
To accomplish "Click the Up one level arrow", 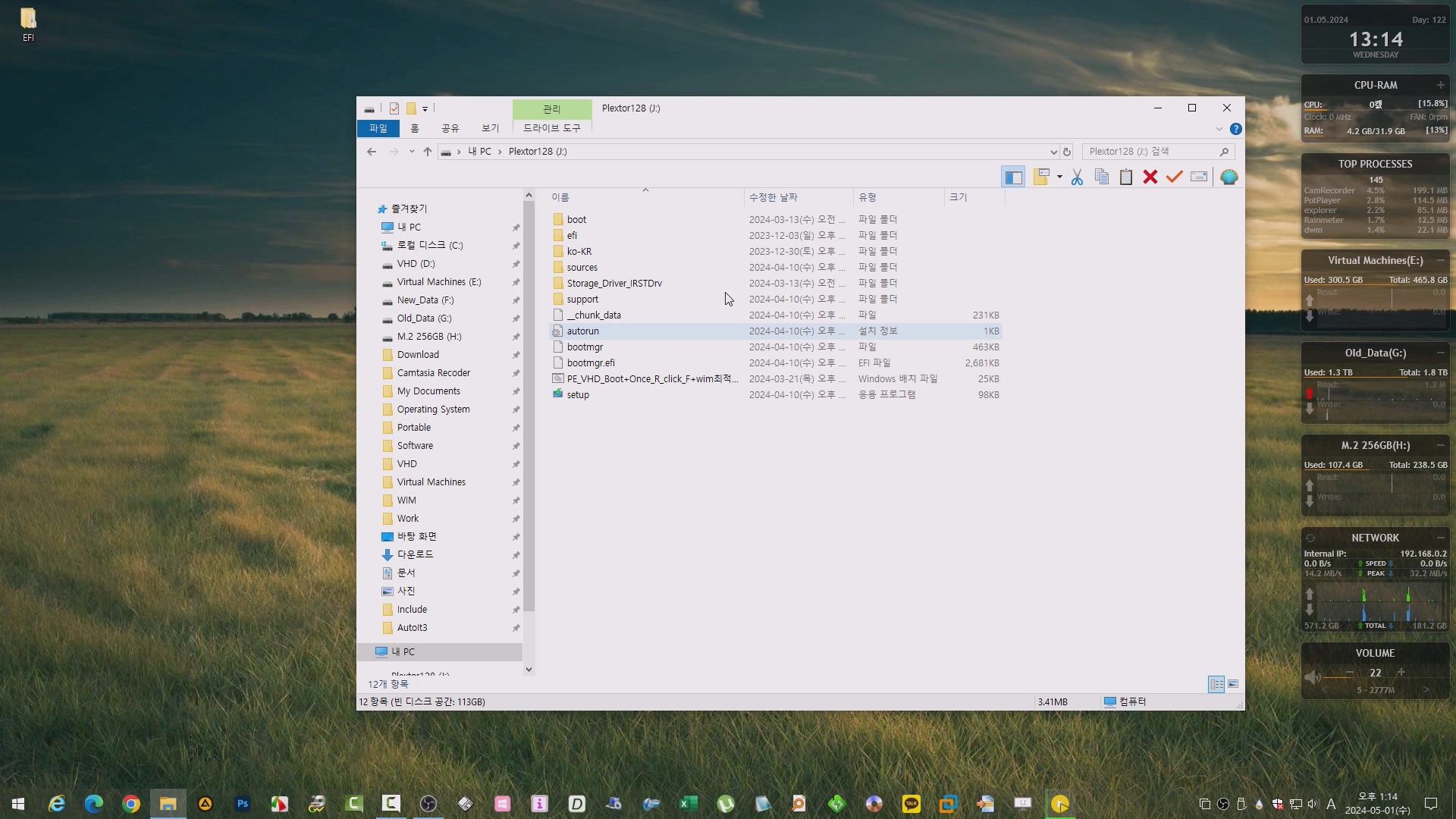I will (x=428, y=152).
